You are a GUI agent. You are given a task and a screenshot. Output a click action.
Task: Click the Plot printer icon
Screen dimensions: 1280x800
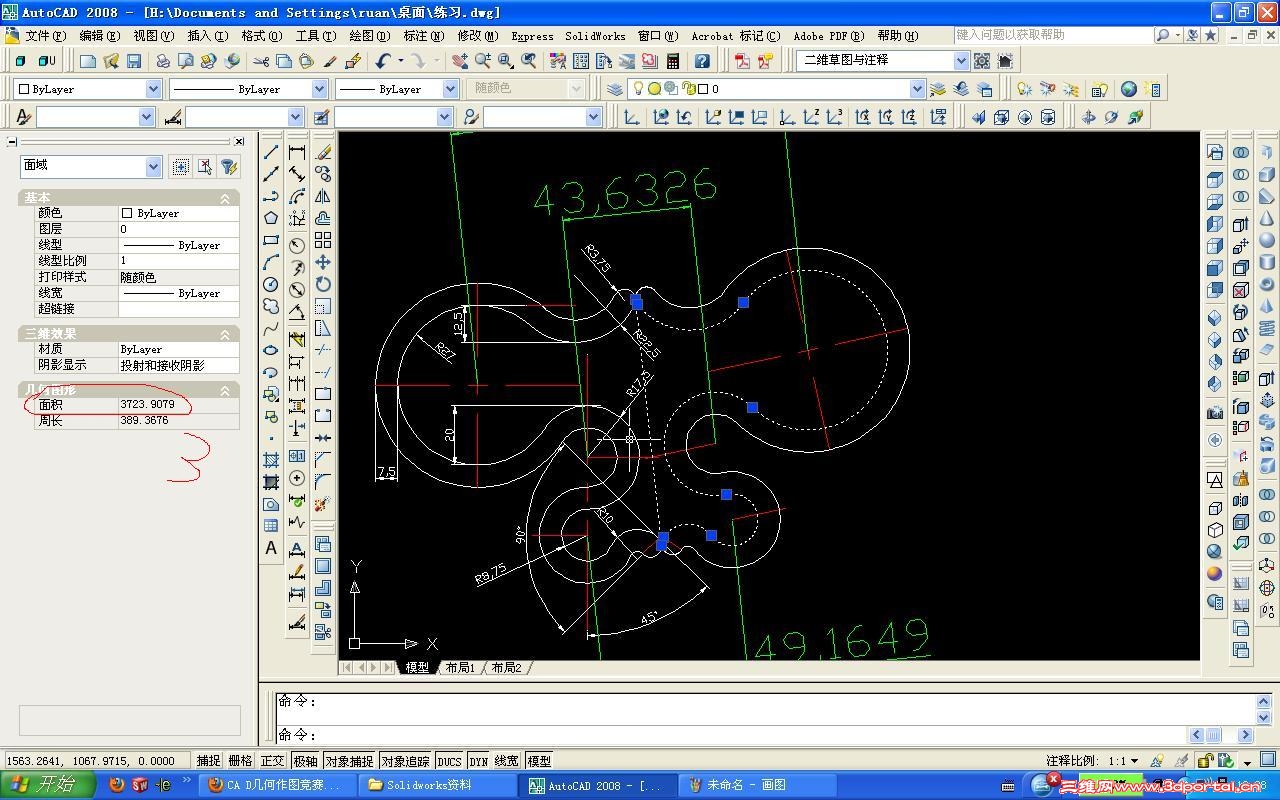(163, 61)
